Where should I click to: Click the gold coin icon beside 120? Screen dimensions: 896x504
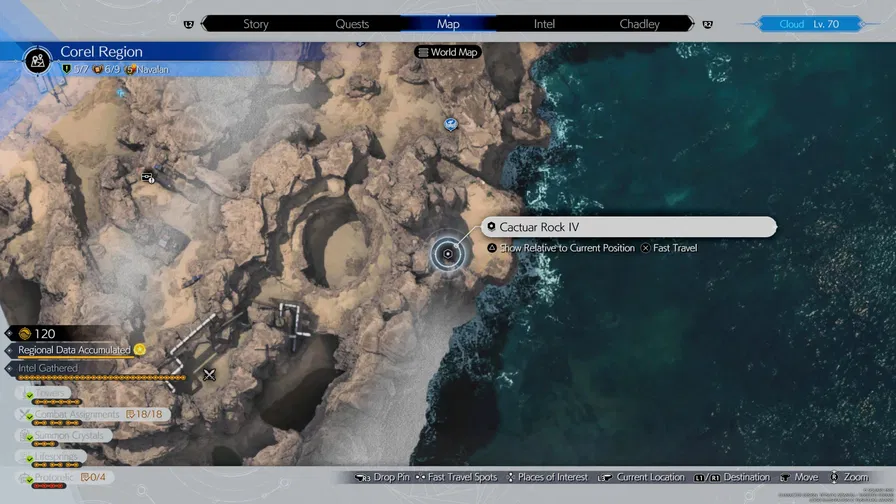23,333
